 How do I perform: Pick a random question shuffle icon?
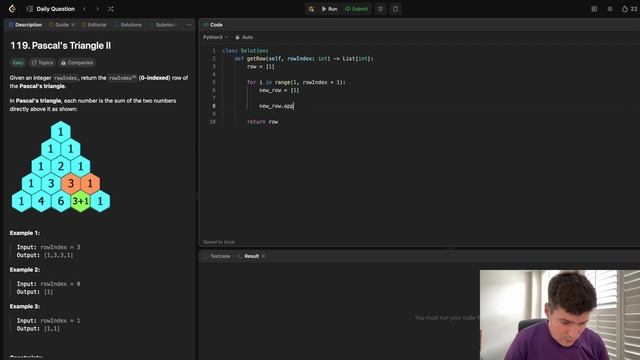[x=111, y=9]
